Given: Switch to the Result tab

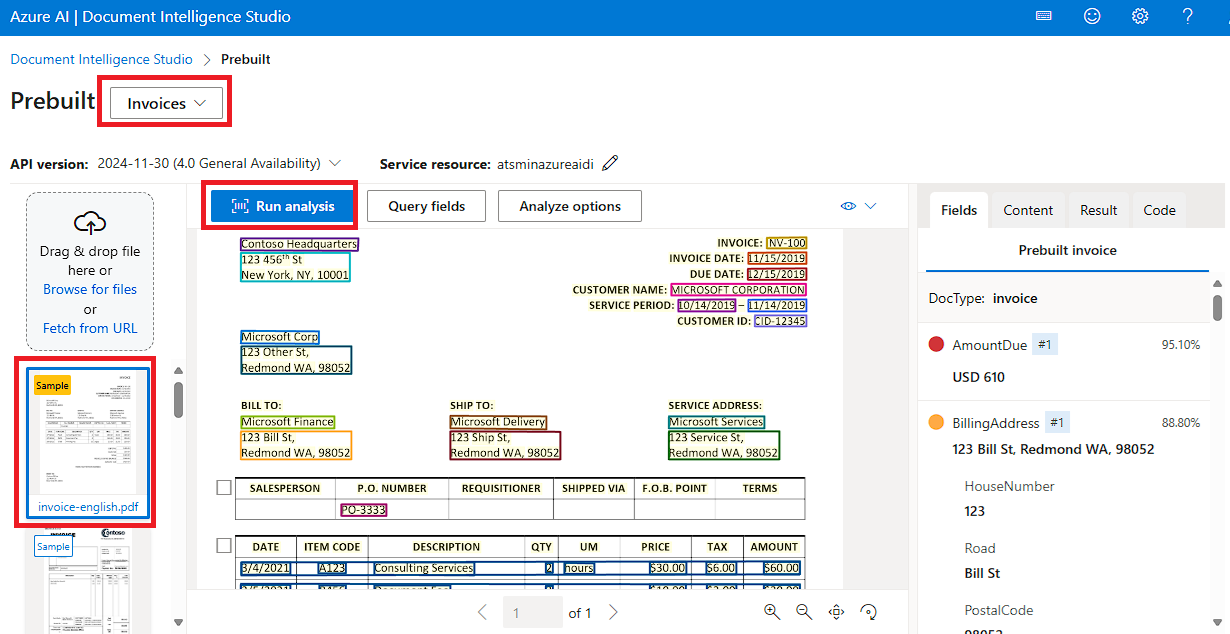Looking at the screenshot, I should [x=1098, y=210].
